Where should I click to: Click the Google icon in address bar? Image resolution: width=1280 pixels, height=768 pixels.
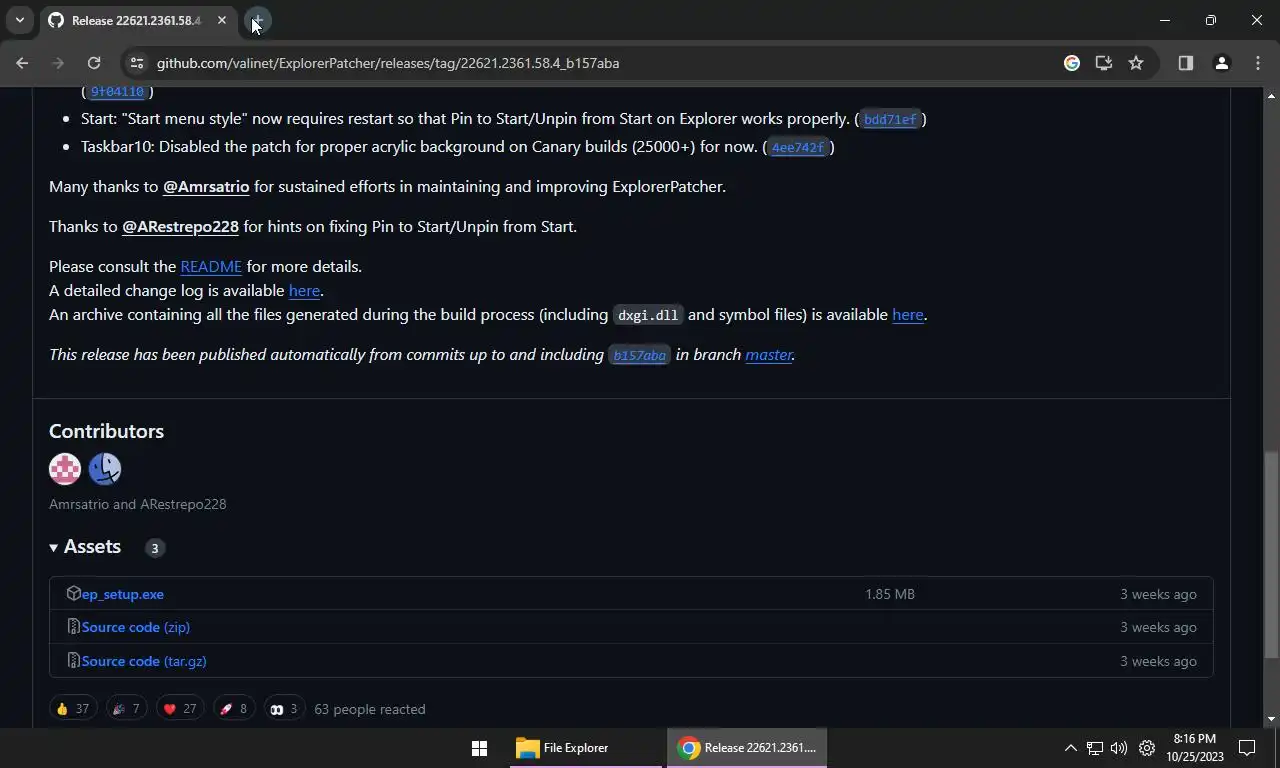[1072, 63]
